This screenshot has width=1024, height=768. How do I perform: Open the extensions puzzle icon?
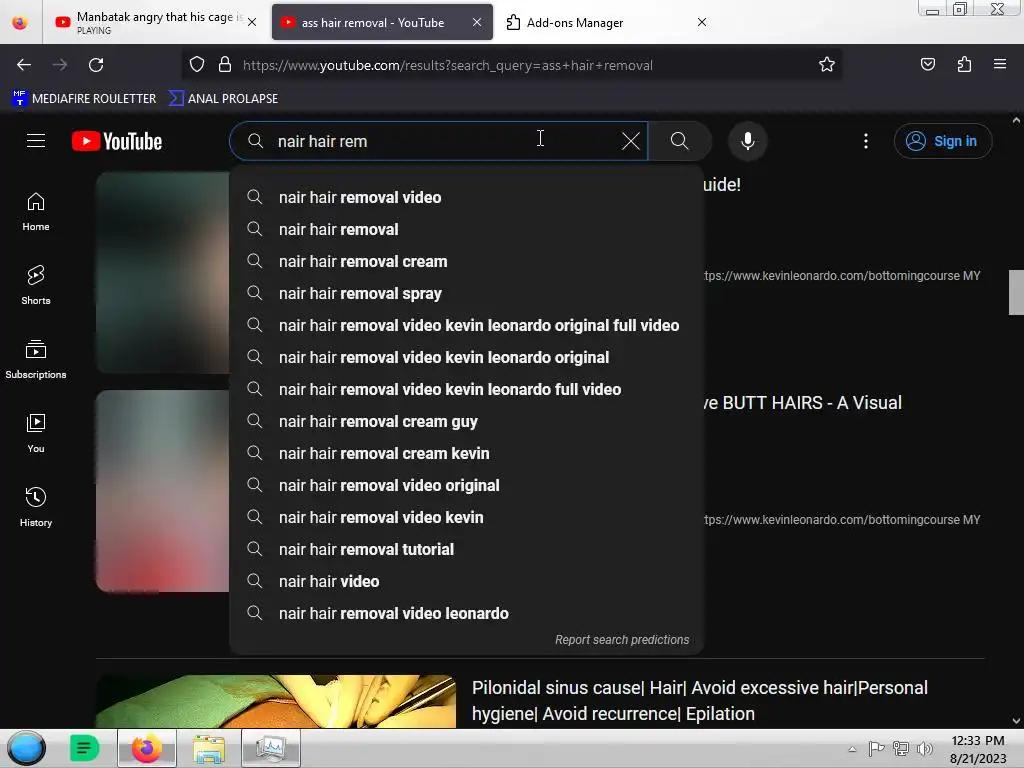coord(964,64)
